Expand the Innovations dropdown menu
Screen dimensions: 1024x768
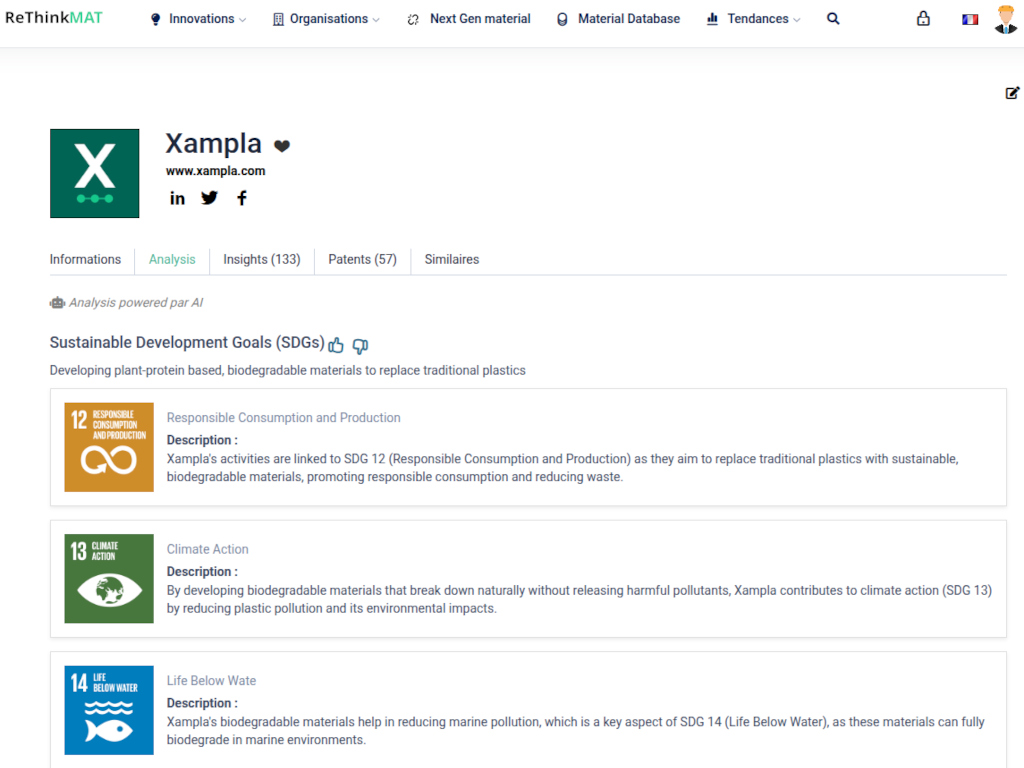click(198, 19)
